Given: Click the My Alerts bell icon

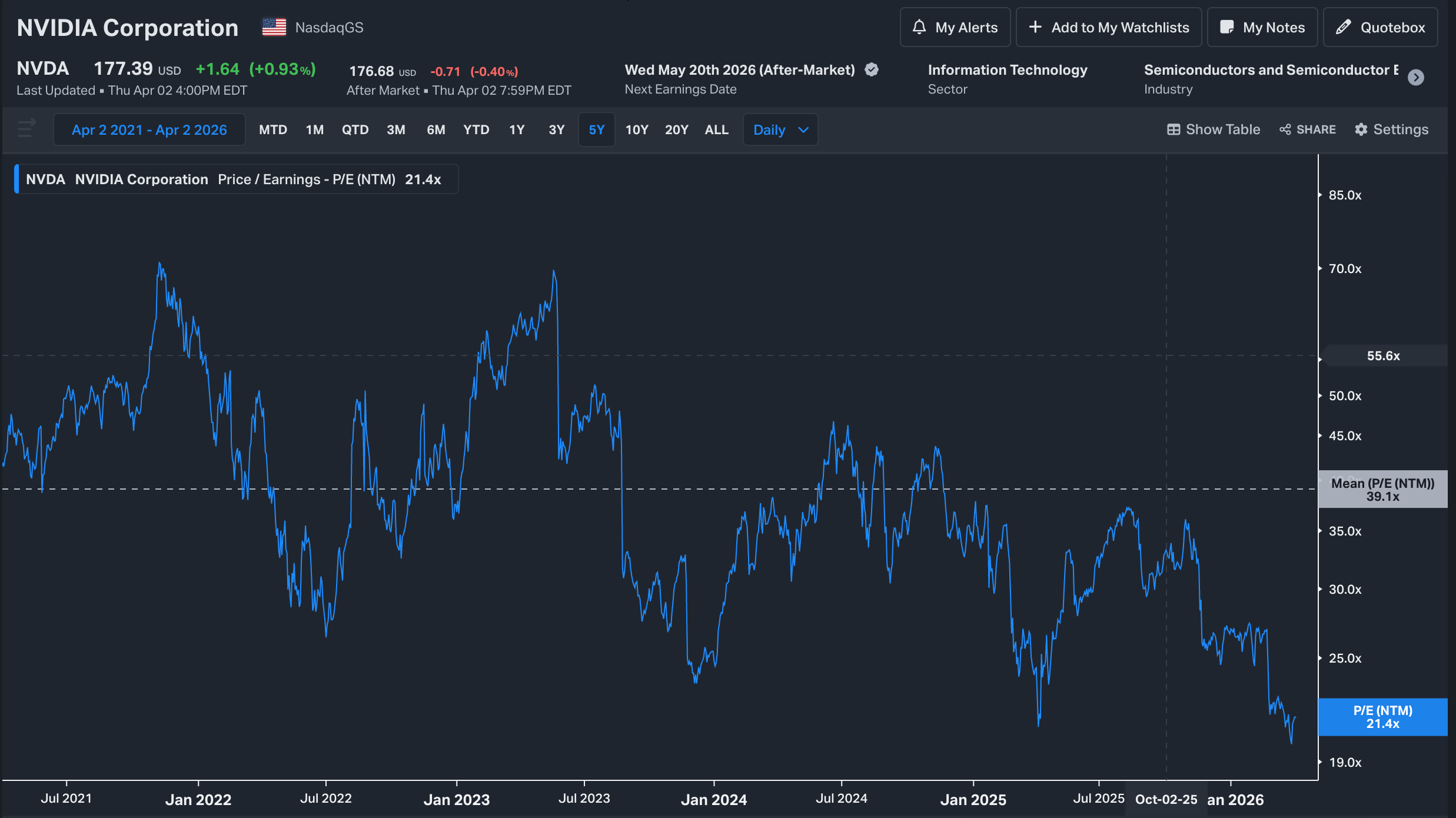Looking at the screenshot, I should pos(919,27).
